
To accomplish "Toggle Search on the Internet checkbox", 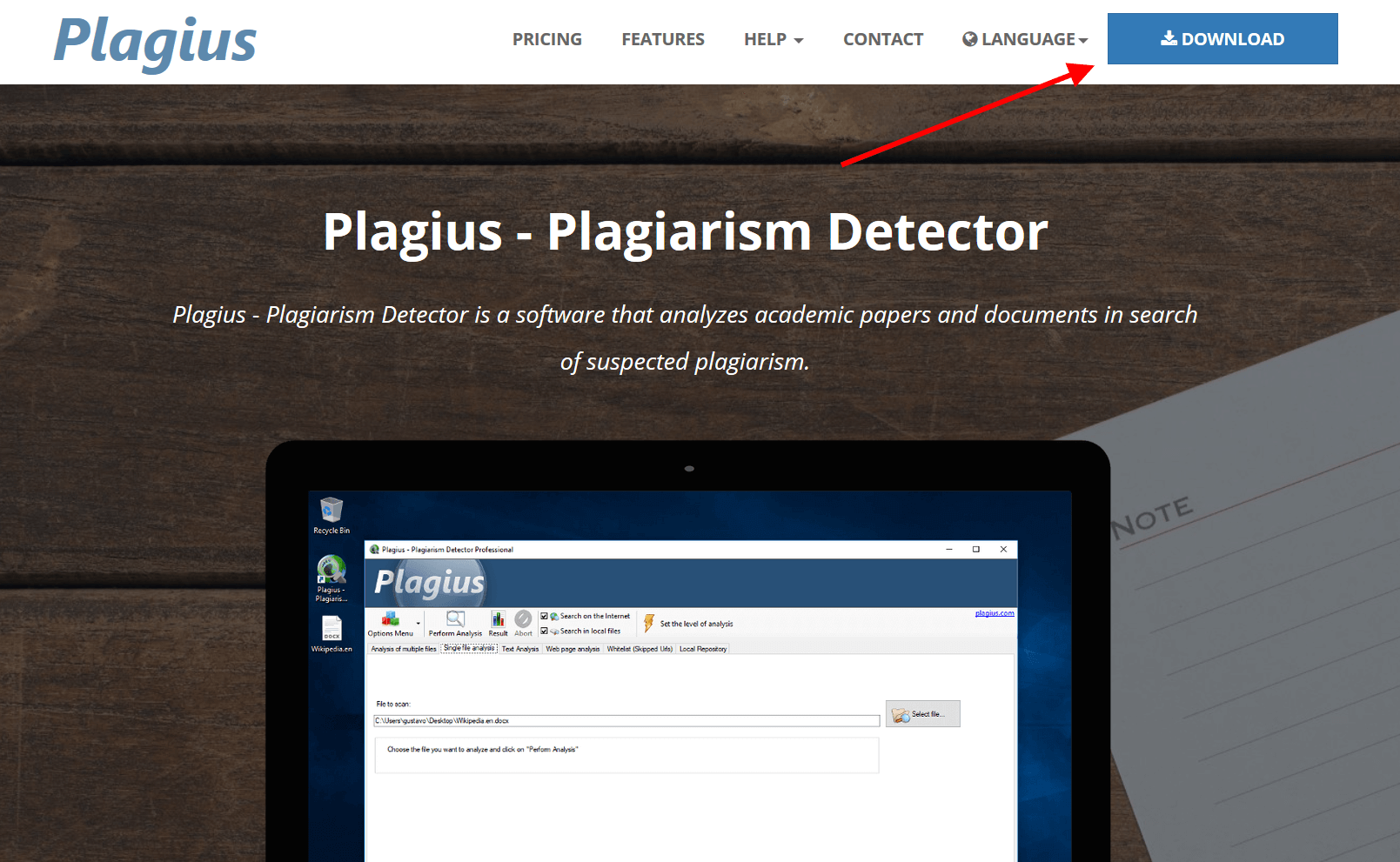I will click(545, 616).
